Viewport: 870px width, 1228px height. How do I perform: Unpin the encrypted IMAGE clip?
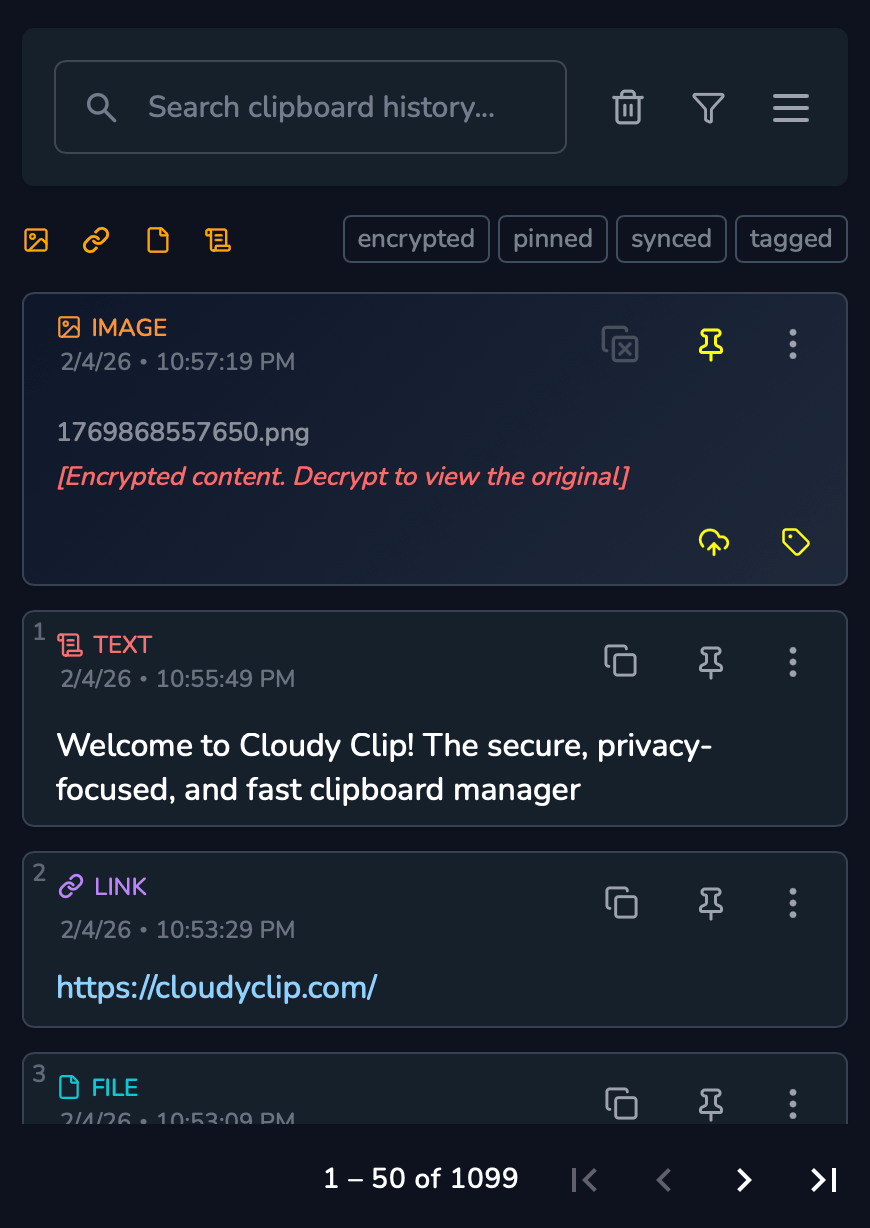pos(711,344)
